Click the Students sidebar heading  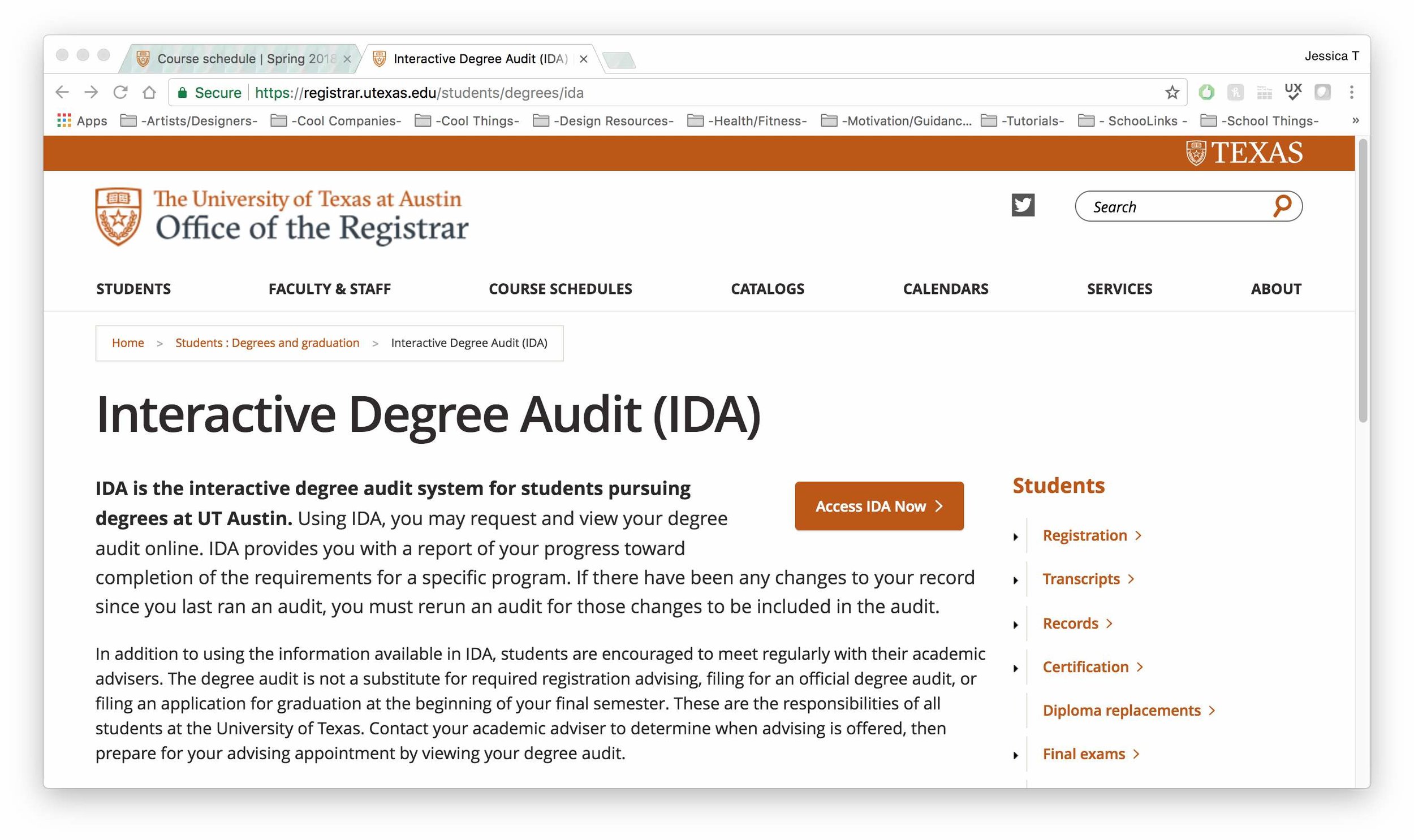(1058, 486)
